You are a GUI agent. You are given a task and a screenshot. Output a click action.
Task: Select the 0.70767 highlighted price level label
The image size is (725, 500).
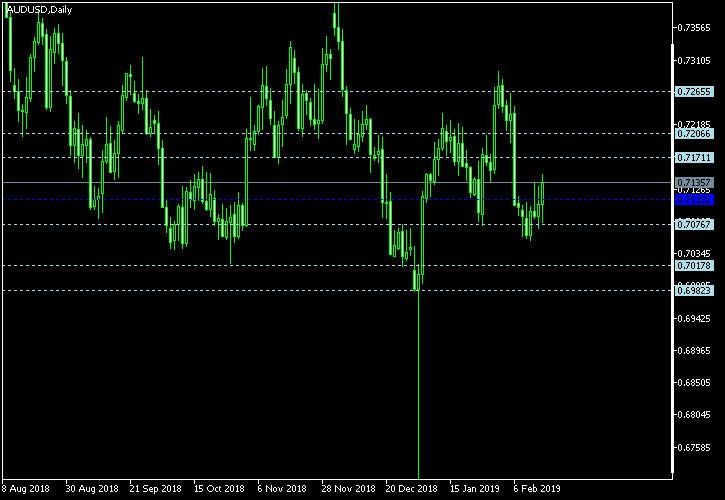coord(694,225)
